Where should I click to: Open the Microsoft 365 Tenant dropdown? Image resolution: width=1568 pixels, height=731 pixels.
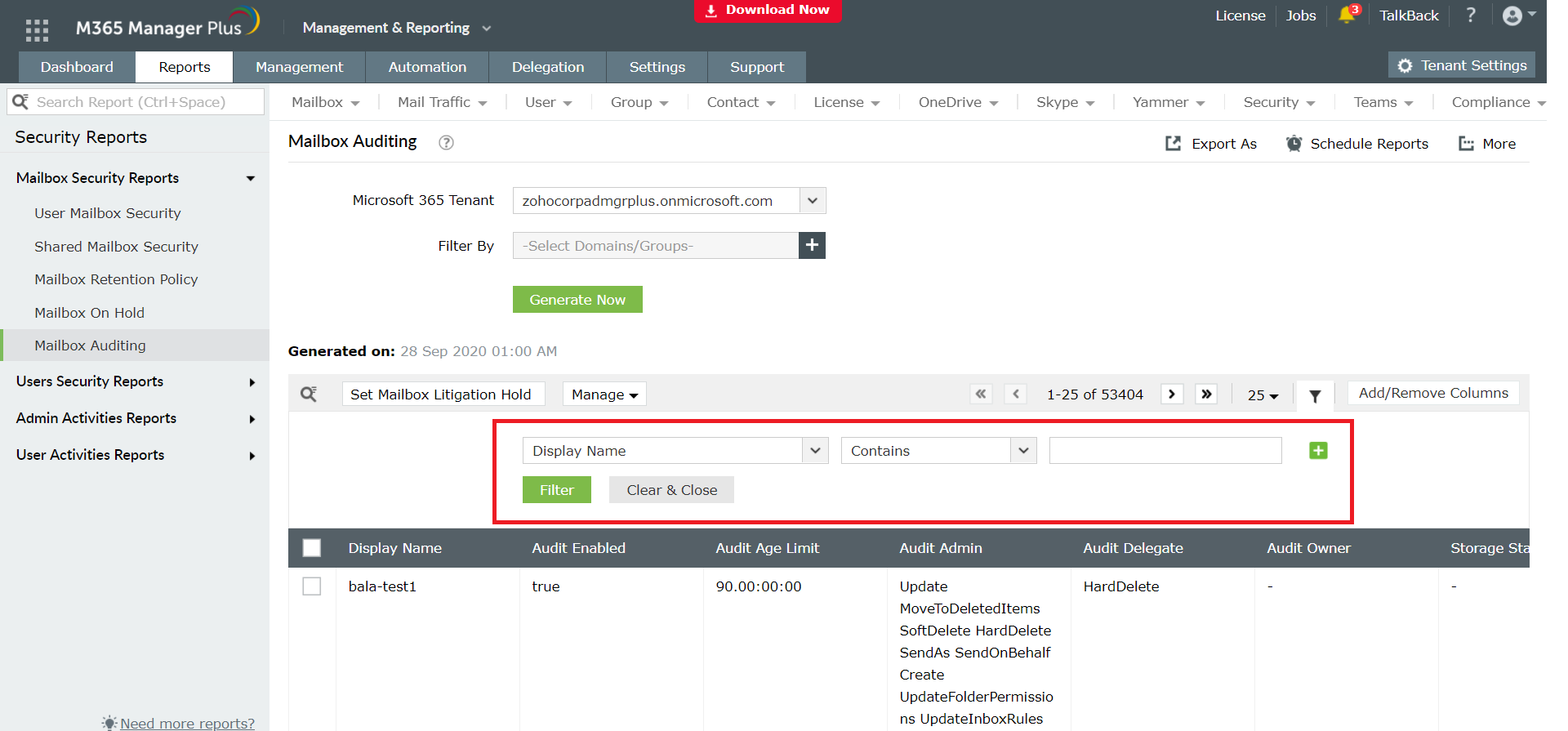coord(813,201)
